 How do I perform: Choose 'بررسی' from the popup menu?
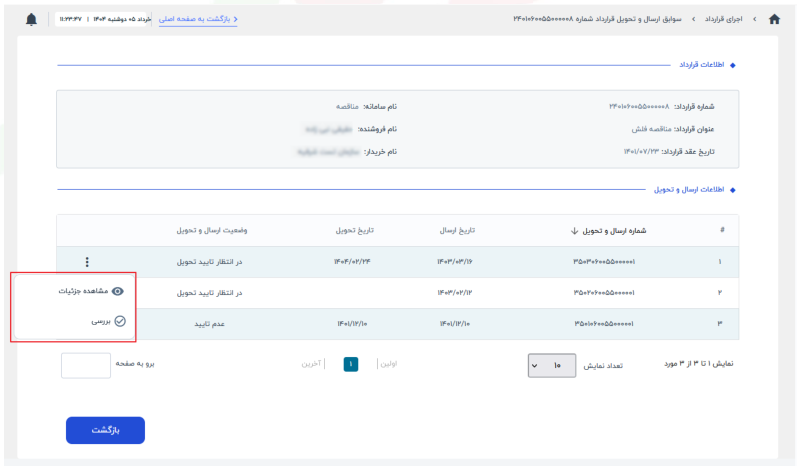108,321
